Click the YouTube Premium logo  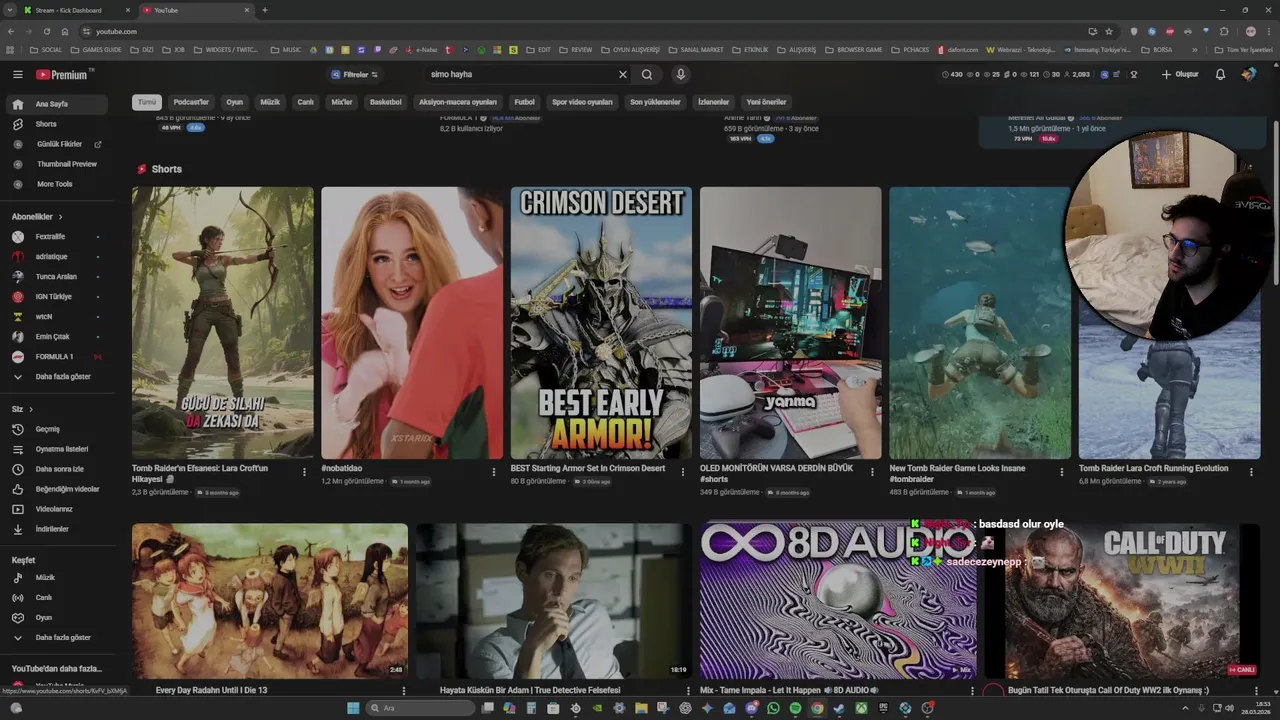click(x=62, y=74)
